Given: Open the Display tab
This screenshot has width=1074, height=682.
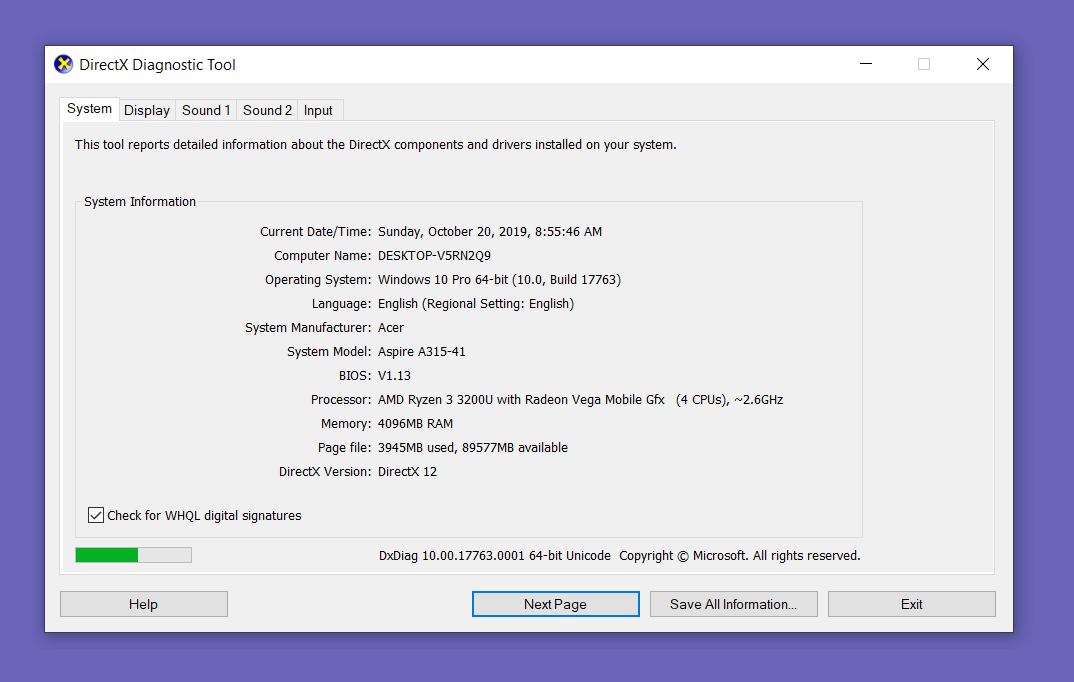Looking at the screenshot, I should [147, 110].
